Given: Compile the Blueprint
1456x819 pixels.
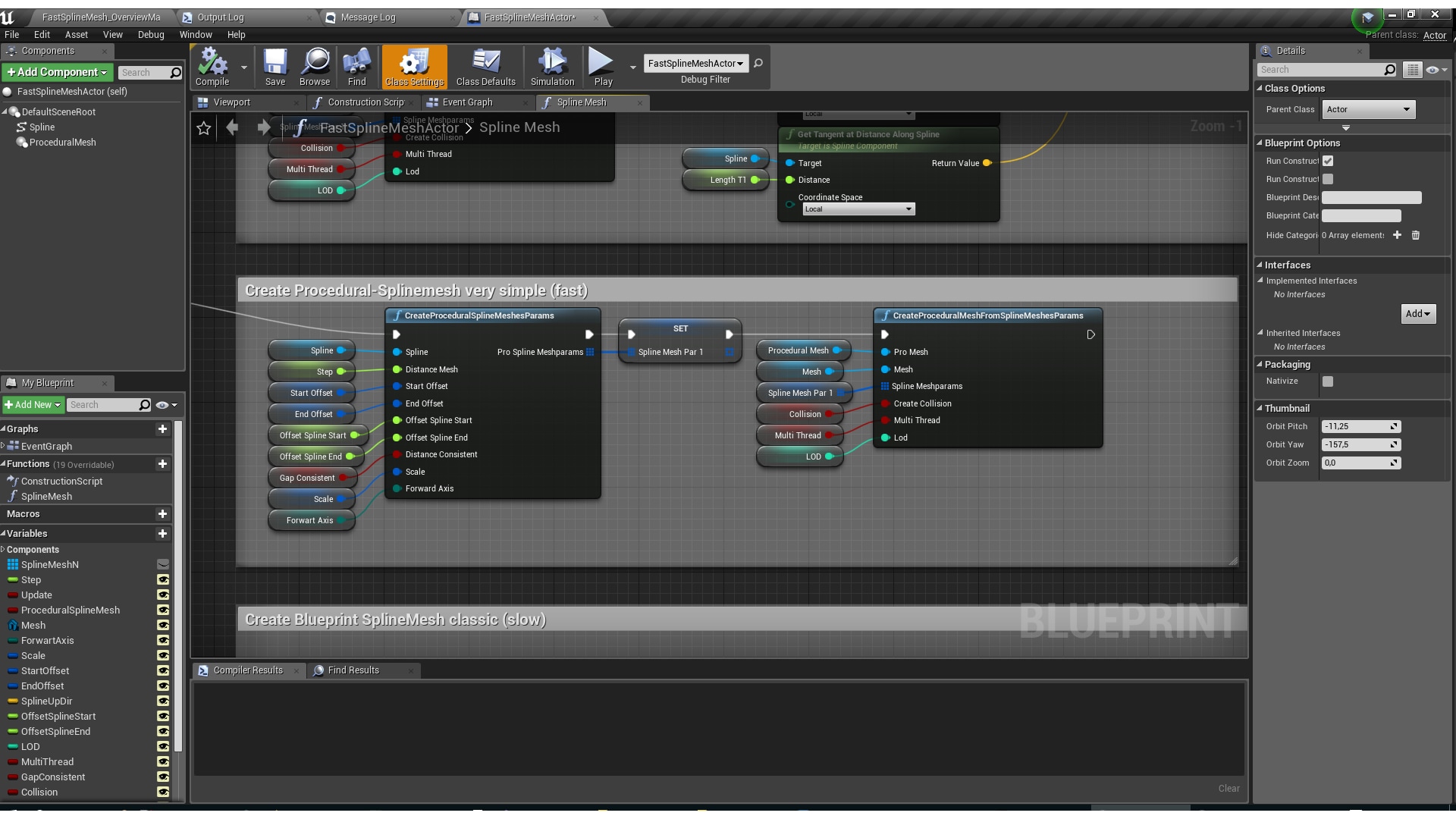Looking at the screenshot, I should [x=212, y=67].
